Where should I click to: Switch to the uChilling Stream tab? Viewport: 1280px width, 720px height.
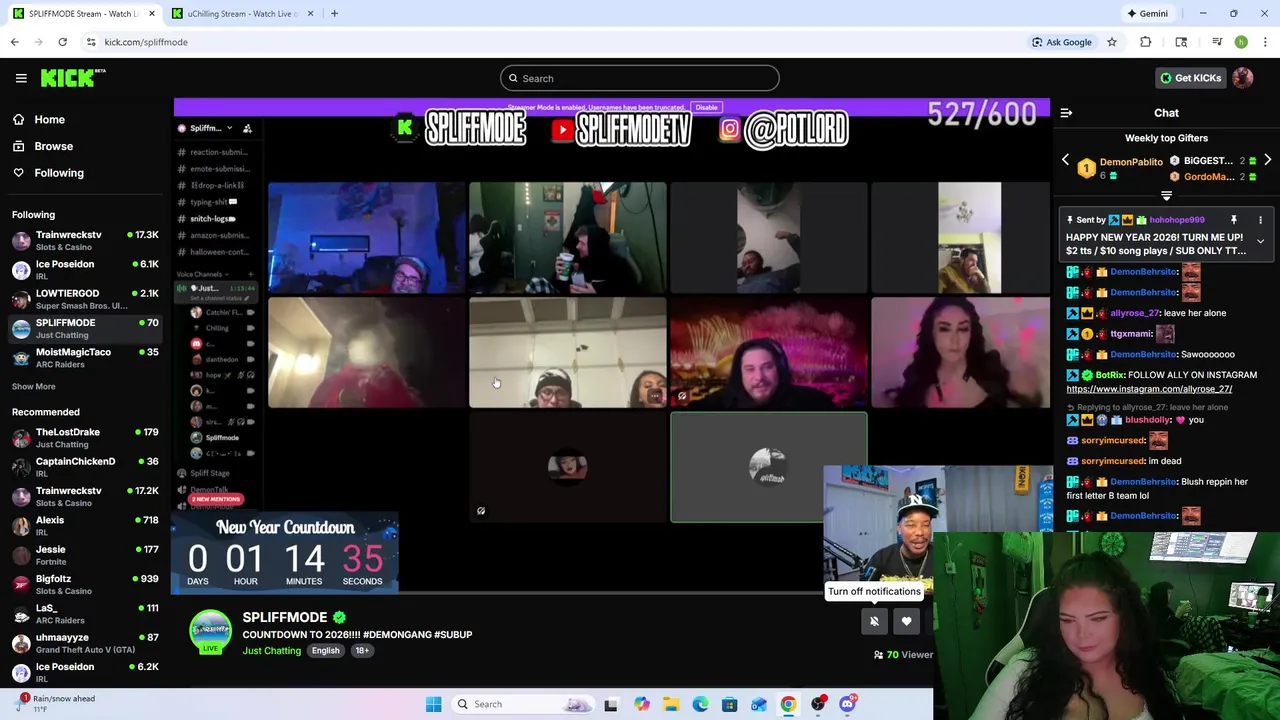point(243,14)
